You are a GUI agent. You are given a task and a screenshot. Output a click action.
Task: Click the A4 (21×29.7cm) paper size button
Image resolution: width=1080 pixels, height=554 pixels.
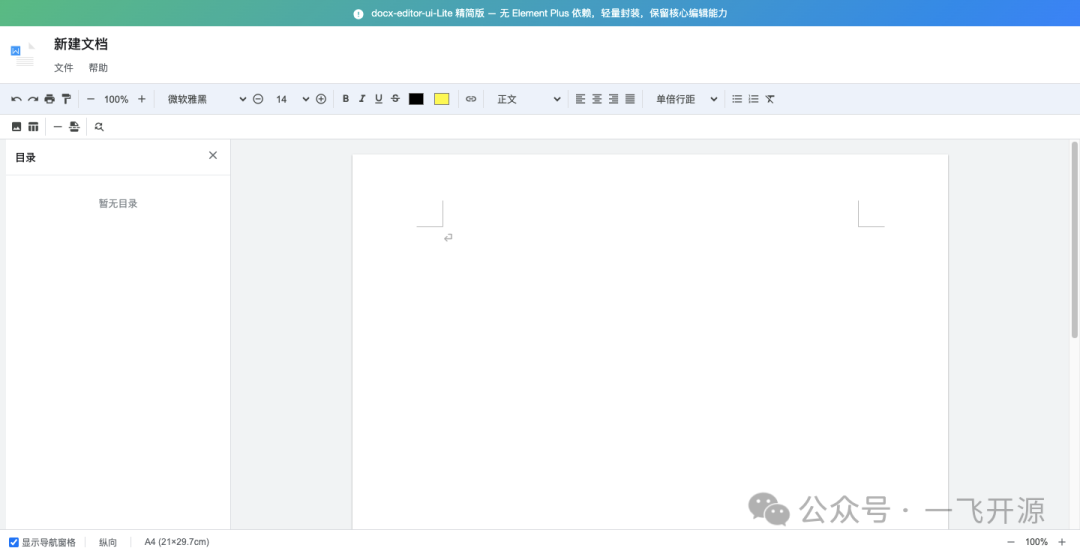[x=177, y=542]
